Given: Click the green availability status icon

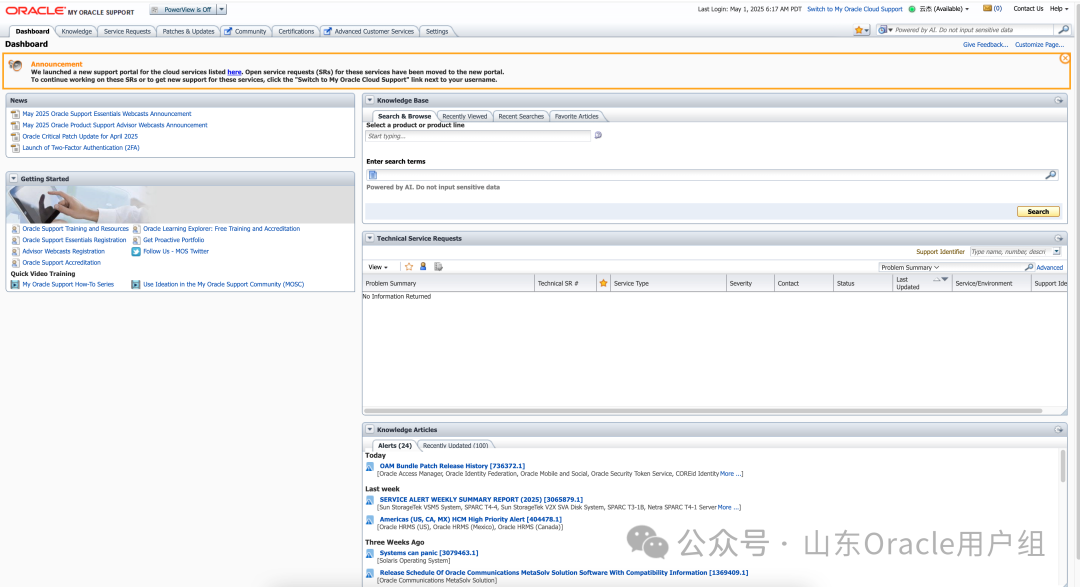Looking at the screenshot, I should click(912, 9).
